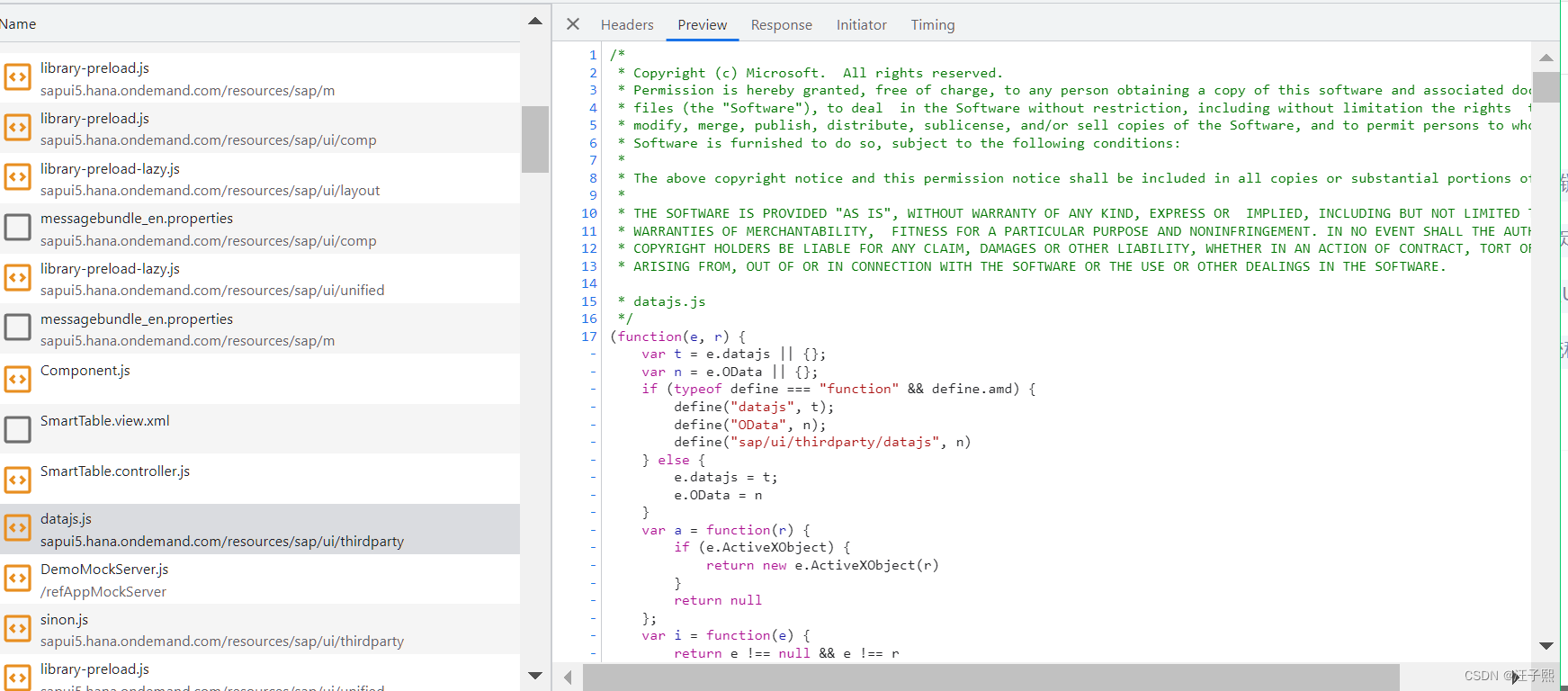Select the sinon.js request
This screenshot has height=691, width=1568.
click(x=260, y=629)
